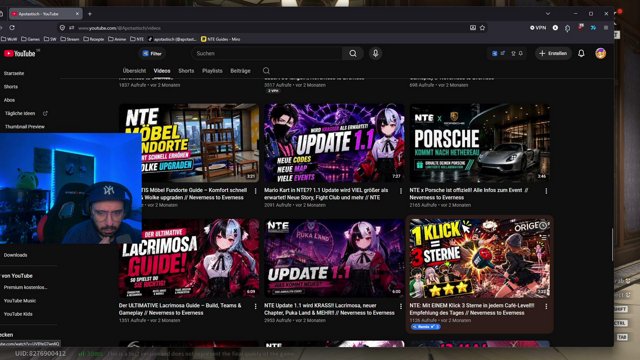
Task: Click the search magnifier button
Action: [x=353, y=53]
